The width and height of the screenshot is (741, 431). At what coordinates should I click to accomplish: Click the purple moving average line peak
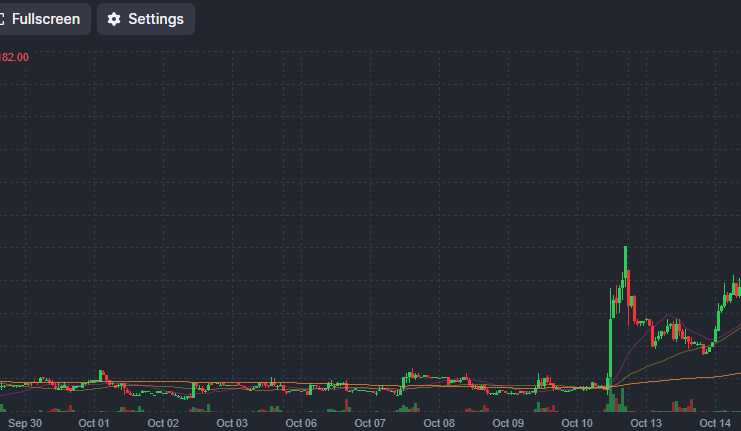point(666,316)
